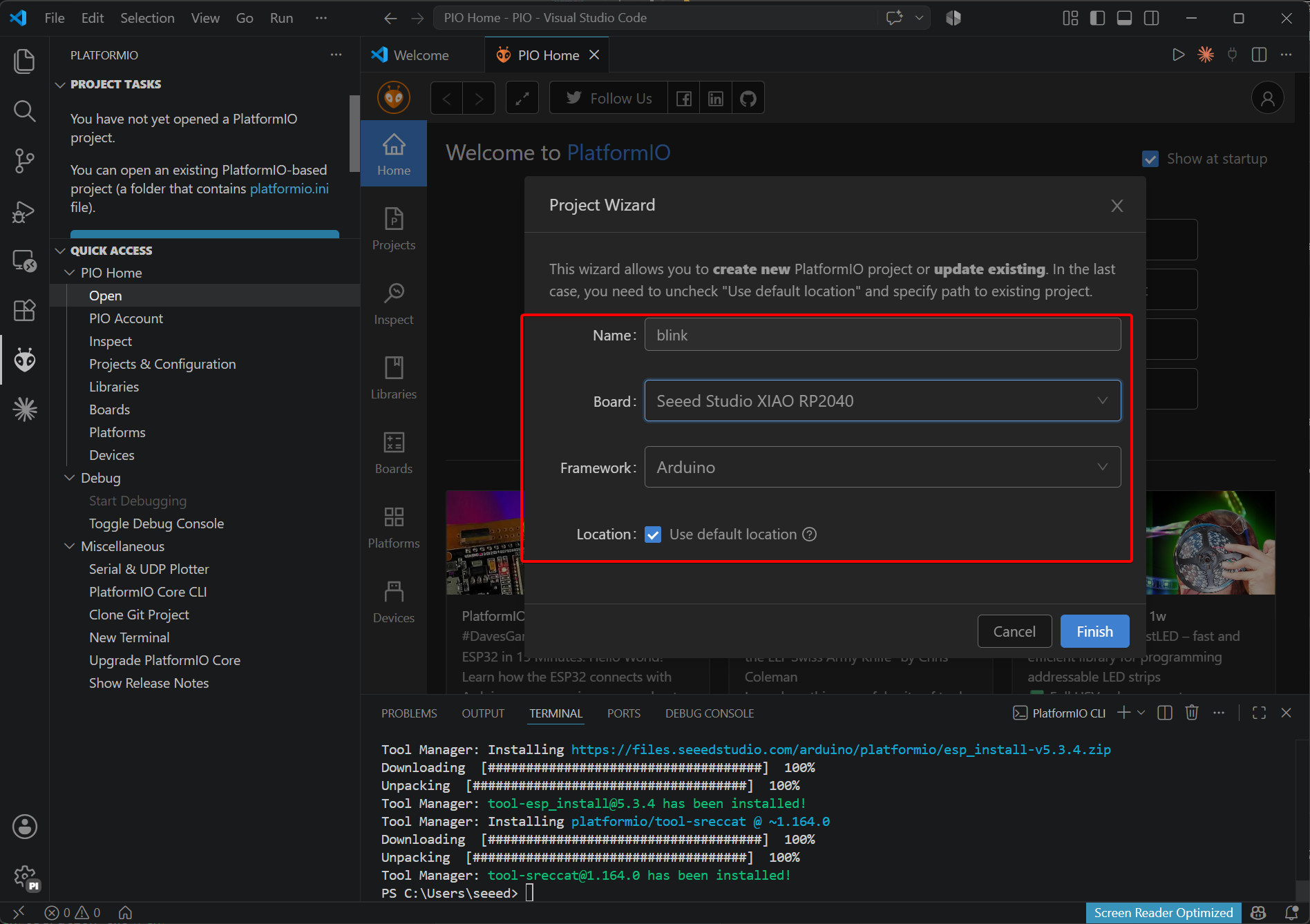Open Run and Debug view
Screen dimensions: 1310x924
(24, 211)
